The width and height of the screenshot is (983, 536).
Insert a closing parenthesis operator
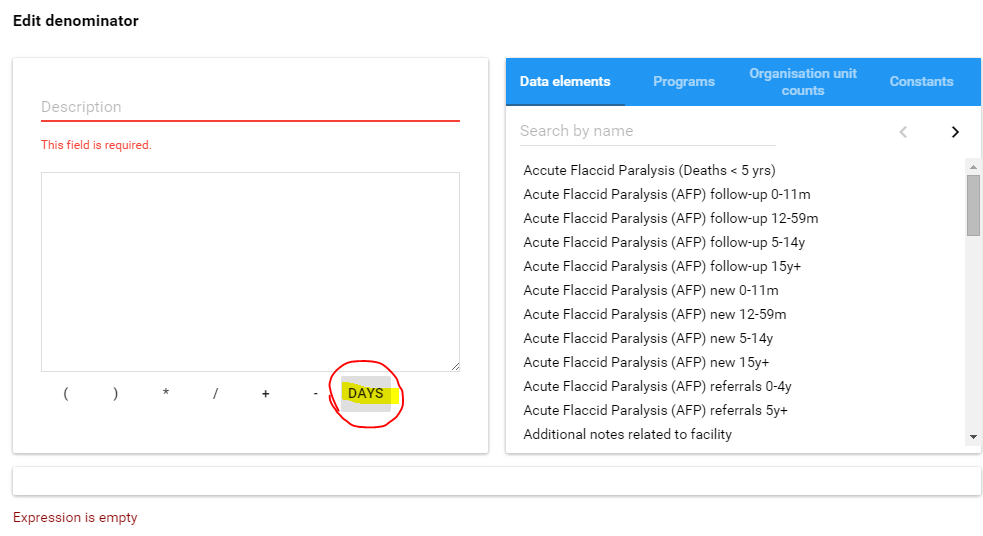tap(116, 394)
